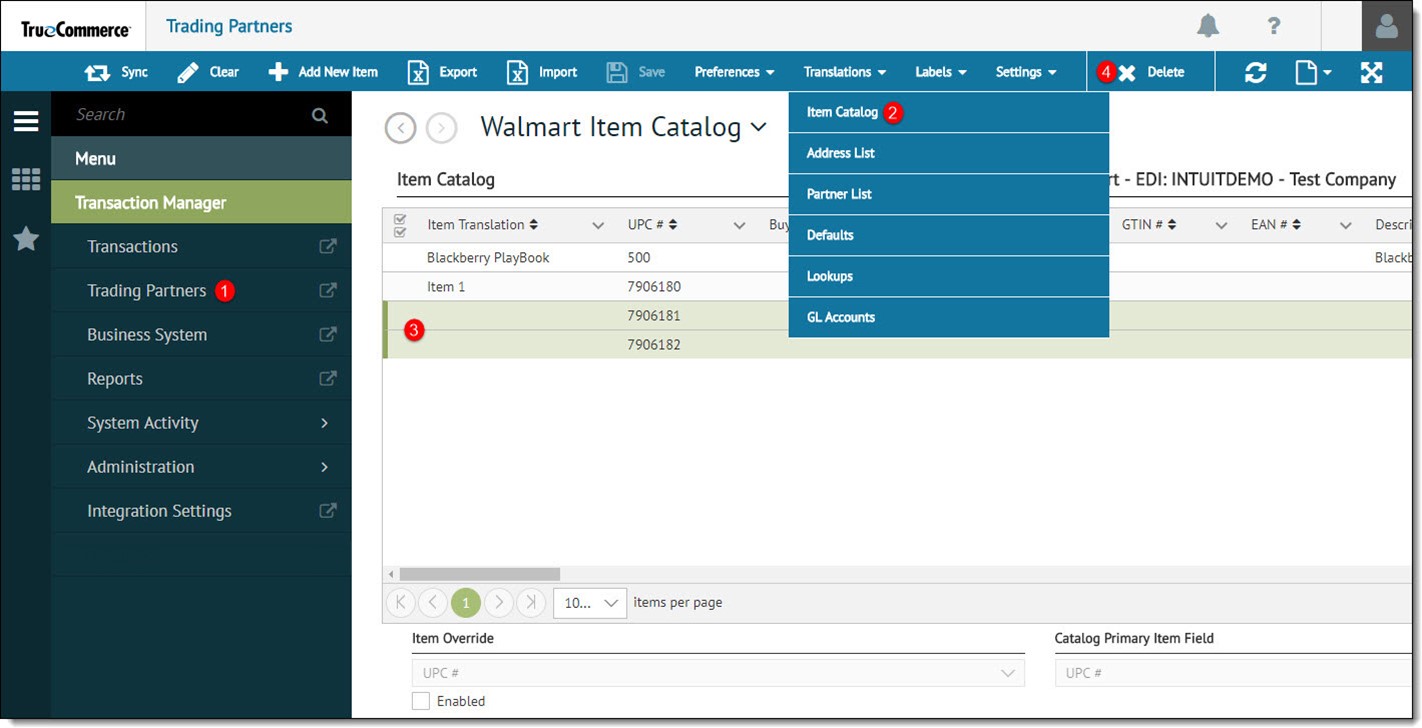This screenshot has width=1422, height=728.
Task: Open Transactions in a new window icon
Action: pyautogui.click(x=327, y=246)
